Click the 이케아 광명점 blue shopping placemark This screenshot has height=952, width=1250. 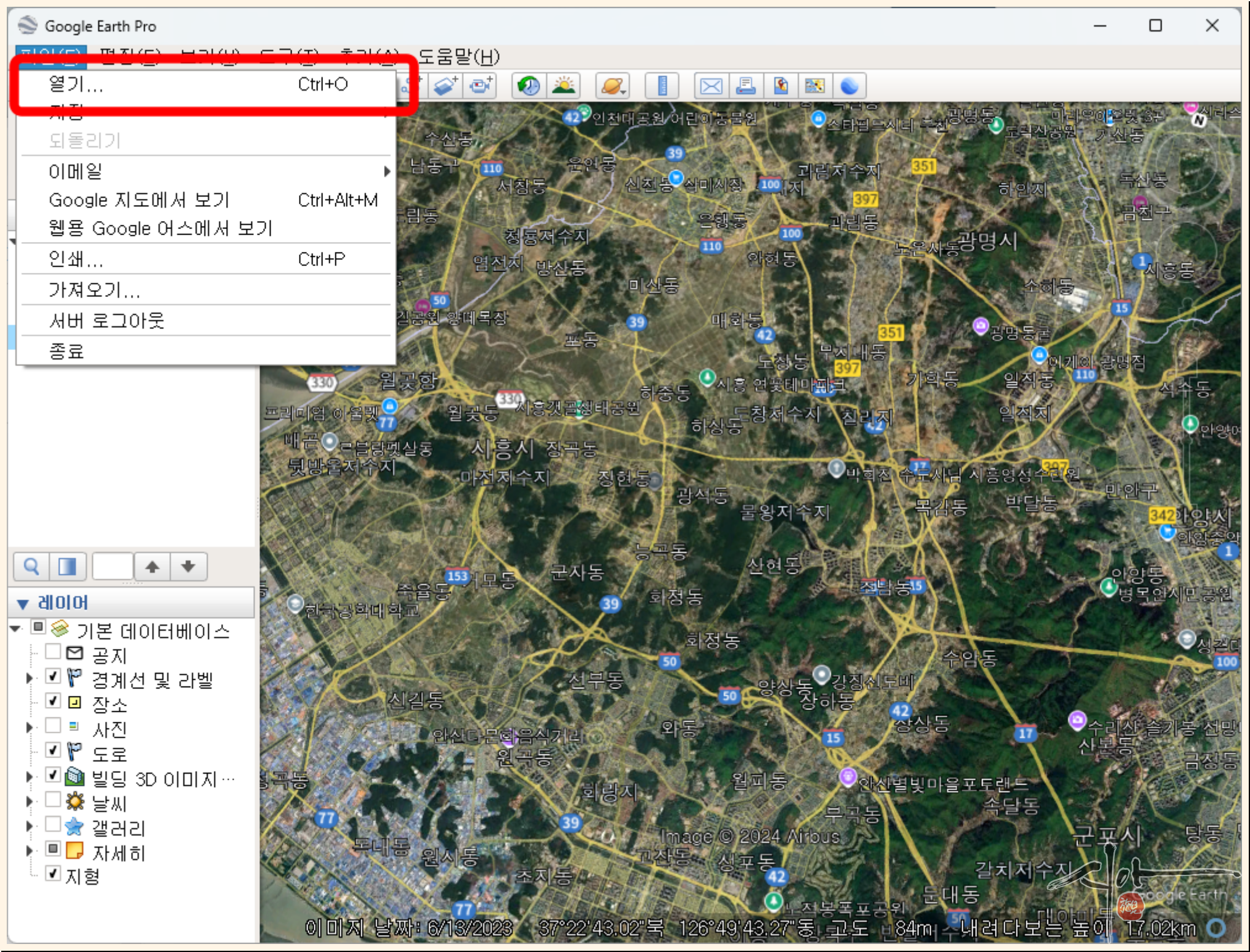(1039, 354)
